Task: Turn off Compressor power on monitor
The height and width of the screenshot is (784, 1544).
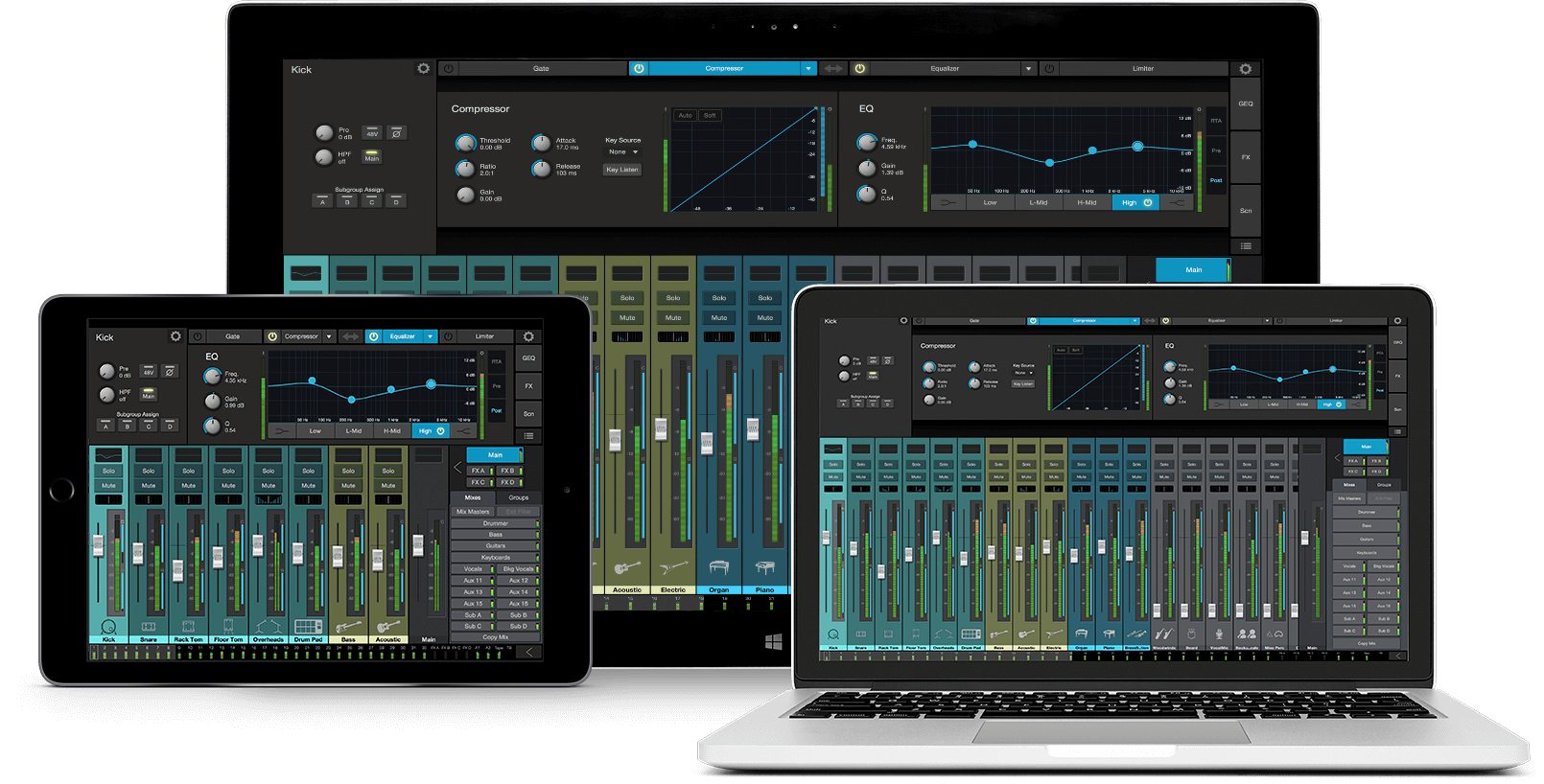Action: tap(639, 69)
